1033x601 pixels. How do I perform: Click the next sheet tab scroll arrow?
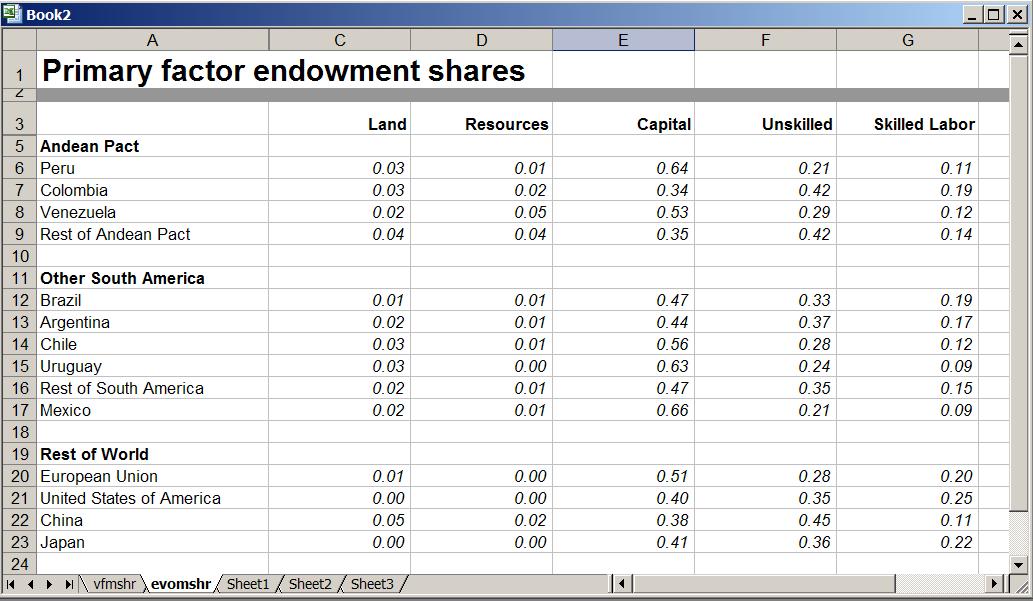50,584
